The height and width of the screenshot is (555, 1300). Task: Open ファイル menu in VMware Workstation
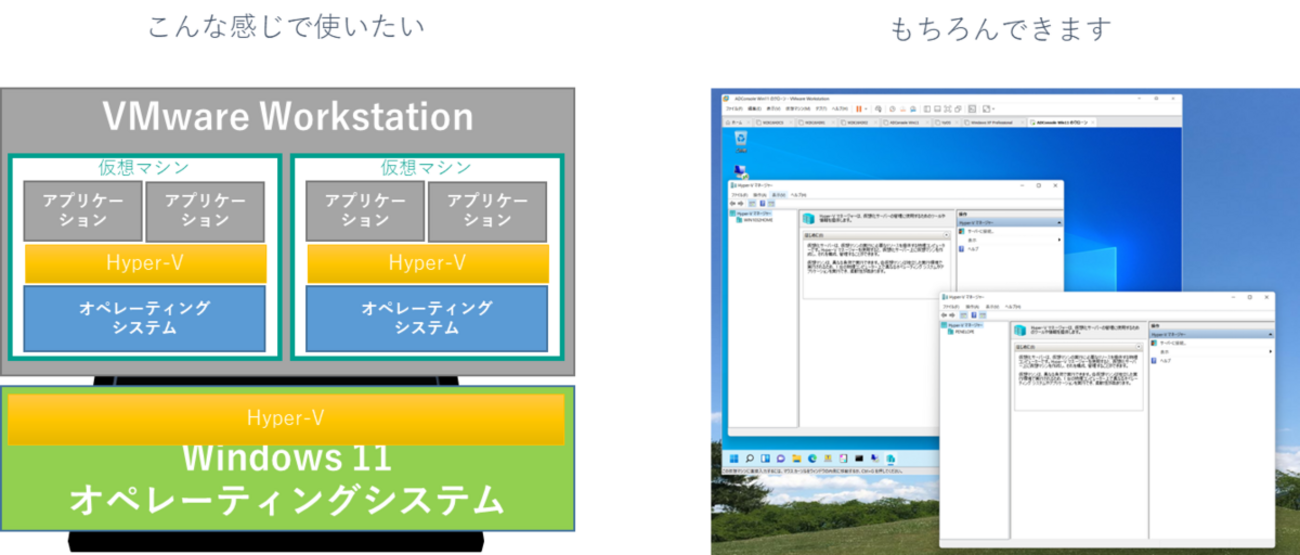pyautogui.click(x=734, y=109)
